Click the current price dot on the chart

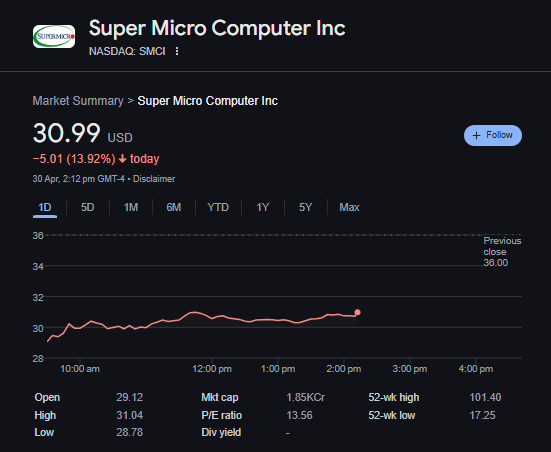tap(357, 312)
